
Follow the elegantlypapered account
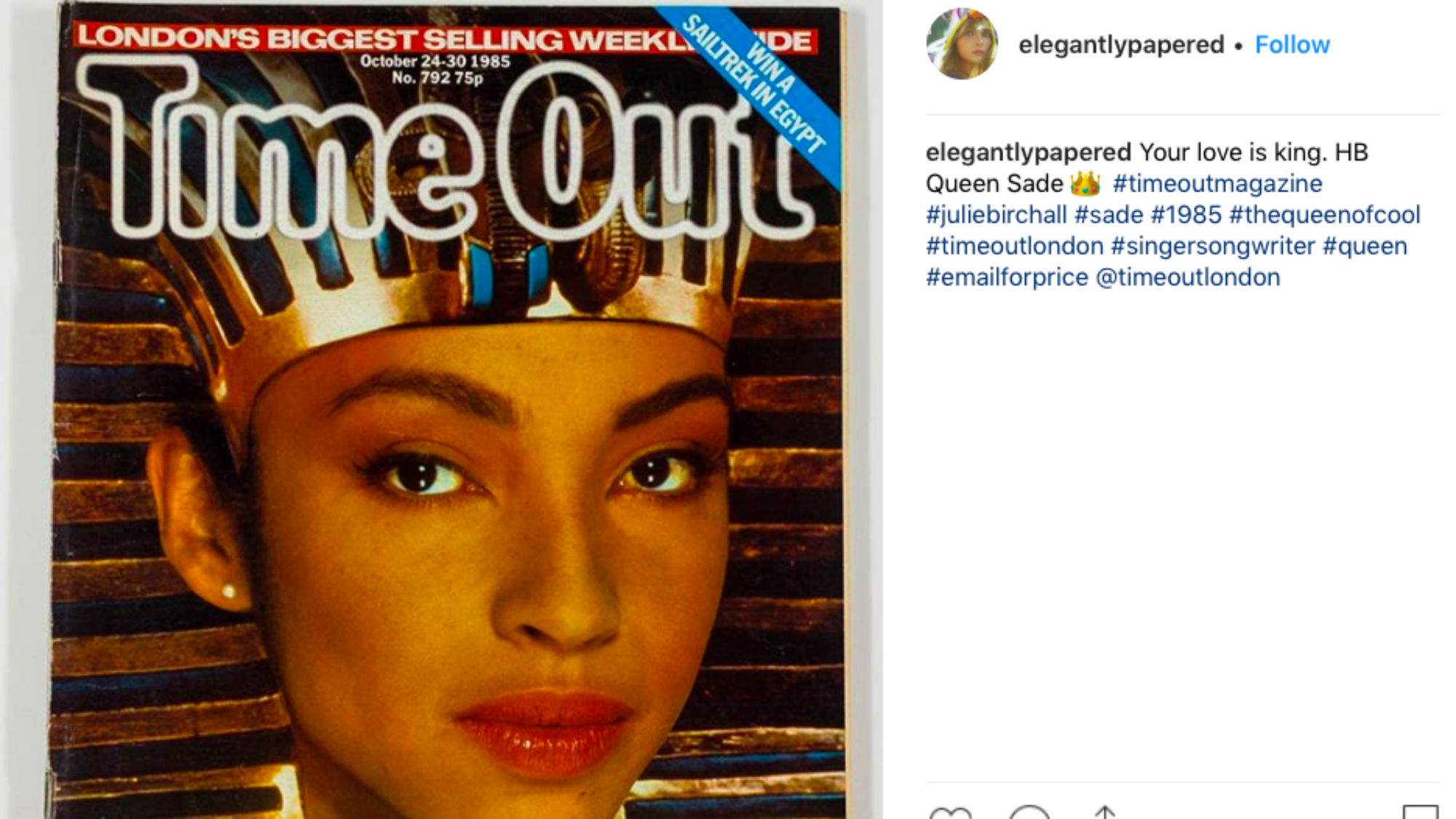[1292, 44]
